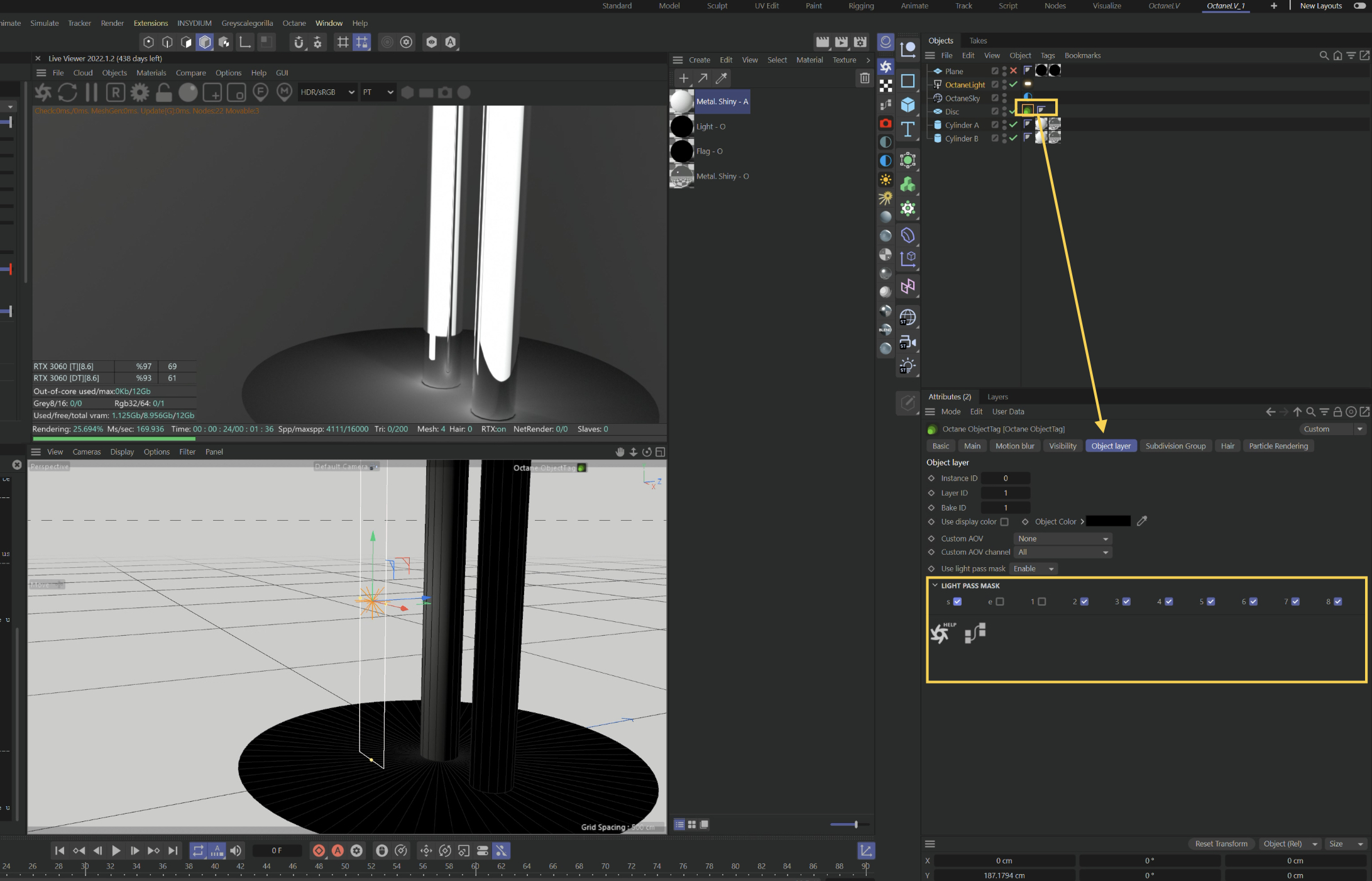Click the lock resolution icon in Live Viewer
The height and width of the screenshot is (881, 1372).
[164, 92]
